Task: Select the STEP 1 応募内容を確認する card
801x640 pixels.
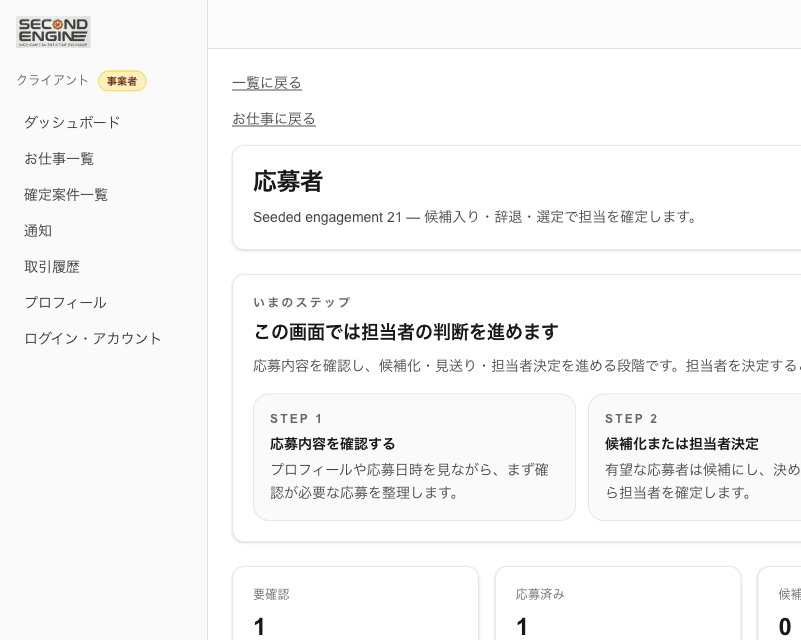Action: pos(414,457)
